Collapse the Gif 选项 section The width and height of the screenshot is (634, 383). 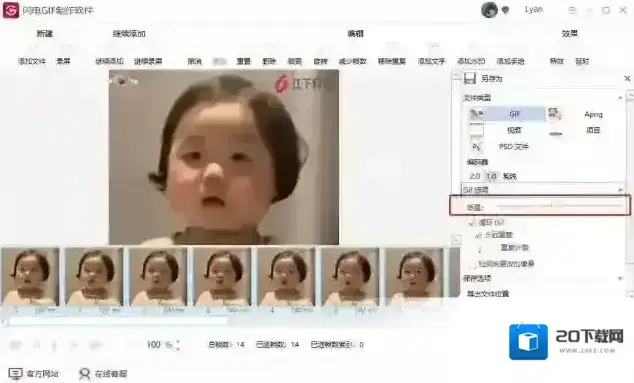(x=620, y=190)
